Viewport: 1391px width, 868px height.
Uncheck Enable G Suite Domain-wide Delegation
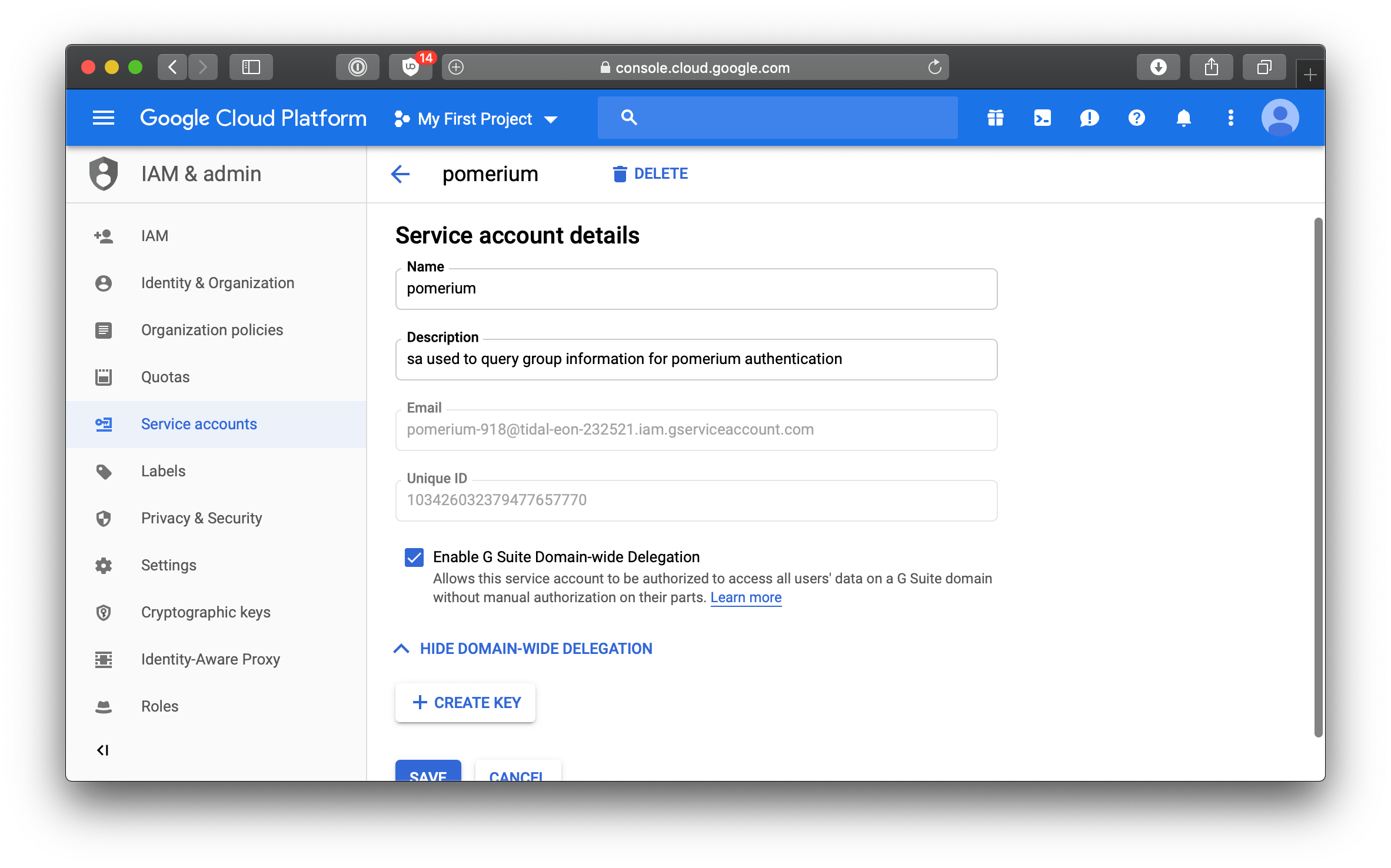(x=414, y=557)
